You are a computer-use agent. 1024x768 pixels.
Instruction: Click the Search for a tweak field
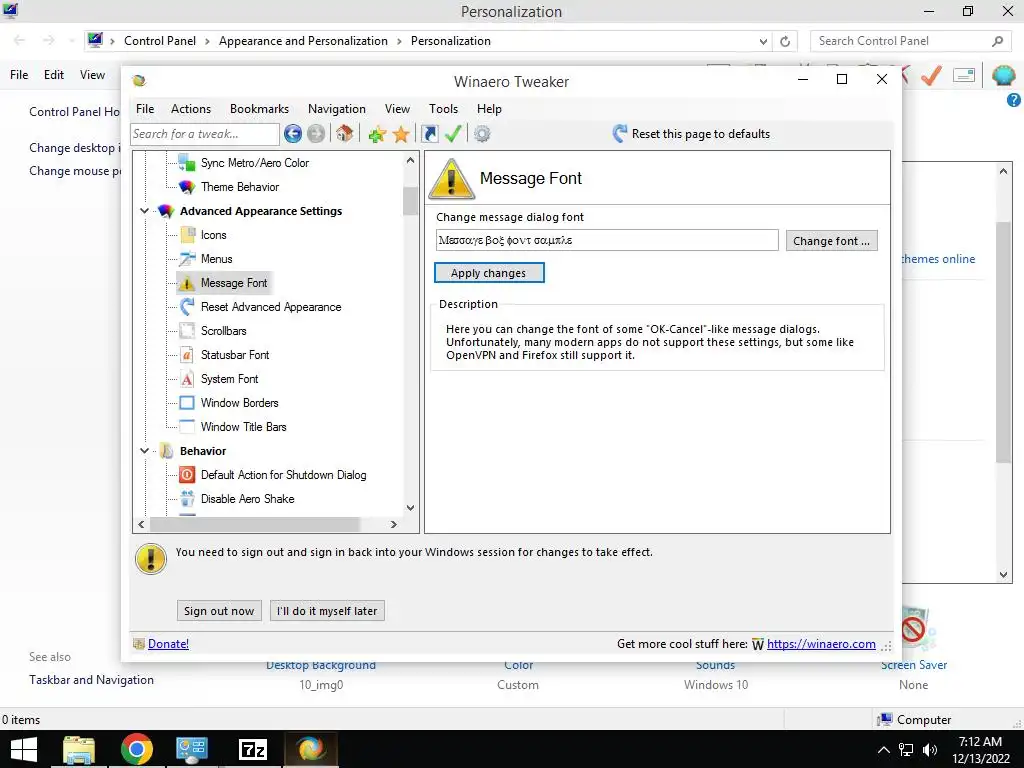coord(205,134)
